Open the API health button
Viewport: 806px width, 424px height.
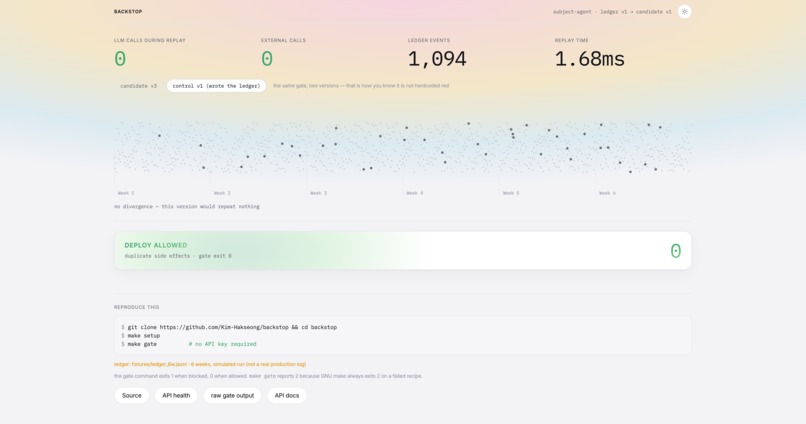tap(176, 395)
